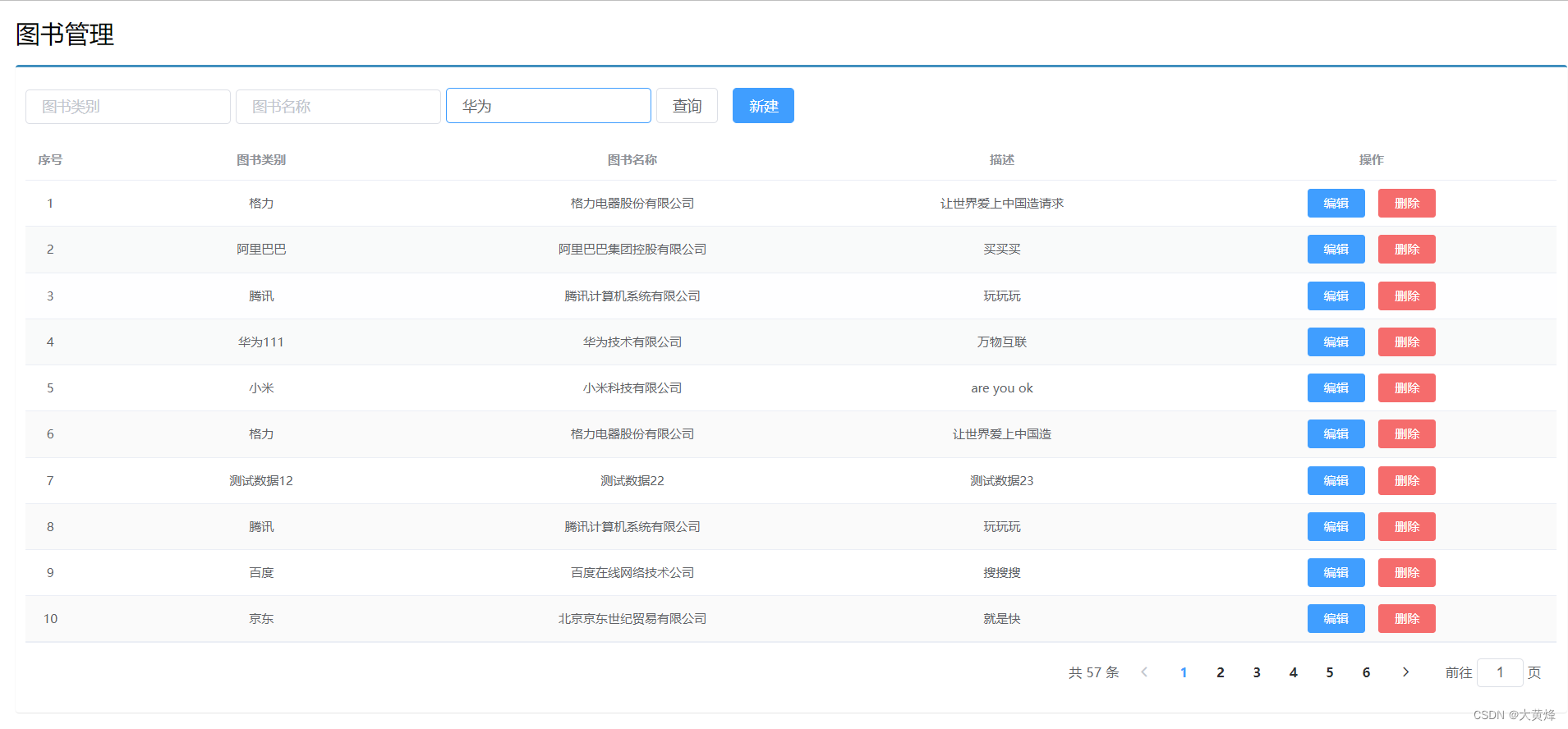
Task: Select pagination page 3
Action: 1257,672
